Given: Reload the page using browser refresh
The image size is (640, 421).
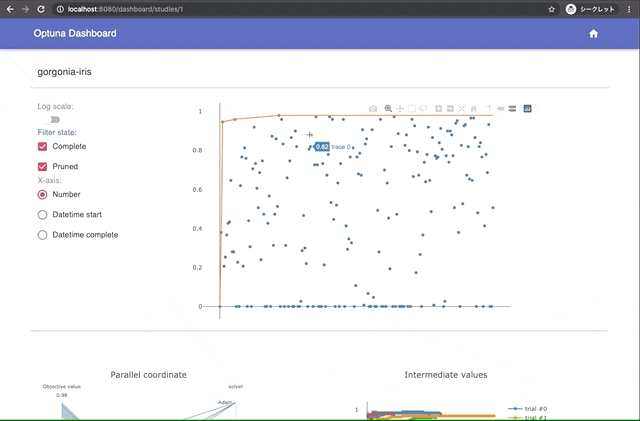Looking at the screenshot, I should pyautogui.click(x=41, y=9).
